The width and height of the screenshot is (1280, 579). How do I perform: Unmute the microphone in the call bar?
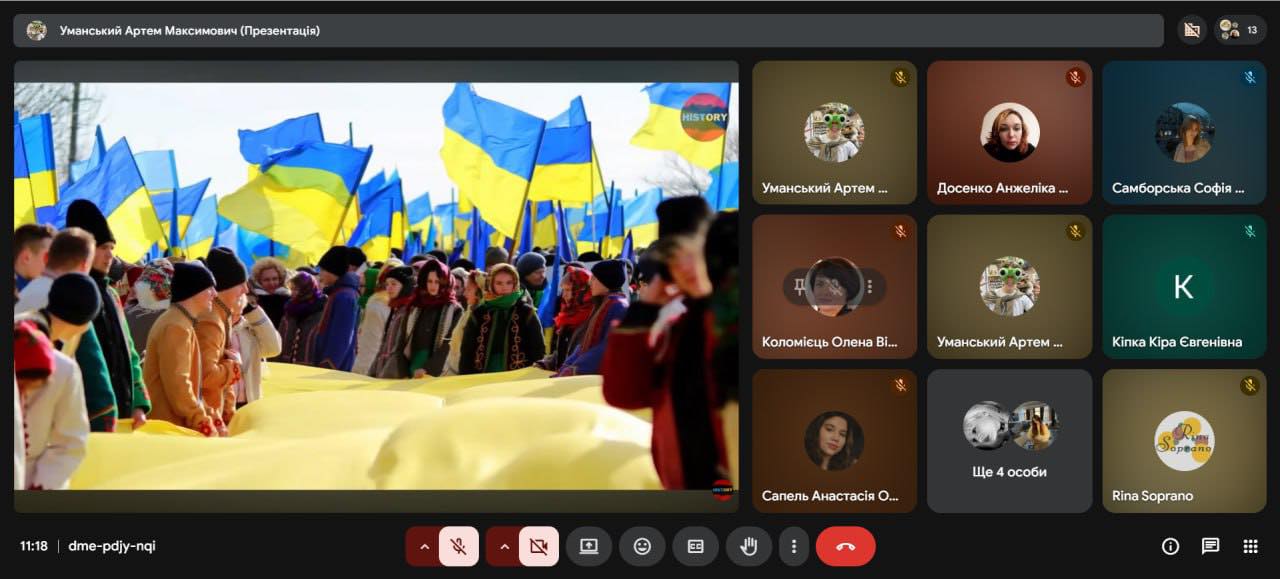coord(459,546)
